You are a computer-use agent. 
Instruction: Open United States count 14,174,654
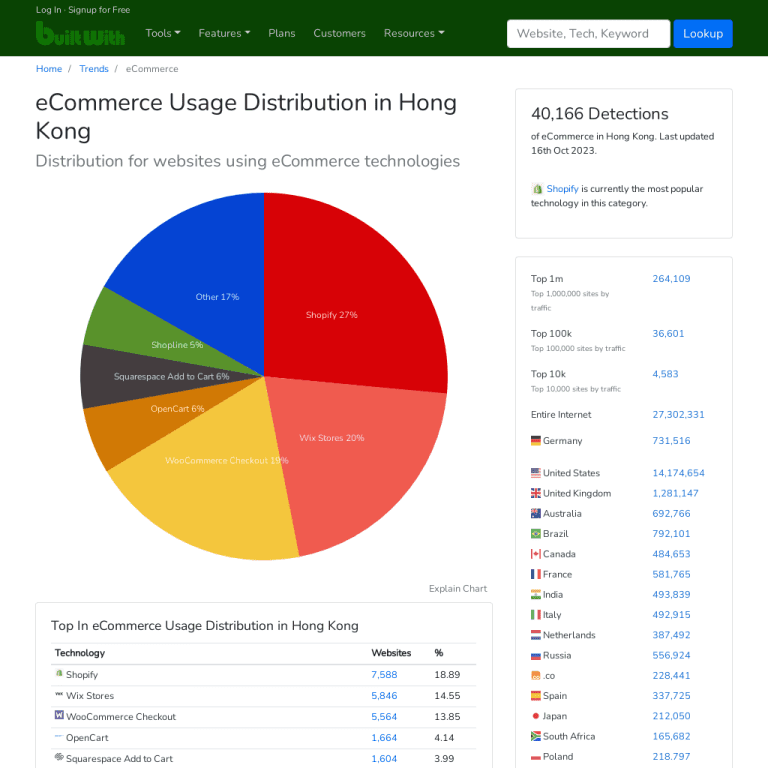pos(678,473)
